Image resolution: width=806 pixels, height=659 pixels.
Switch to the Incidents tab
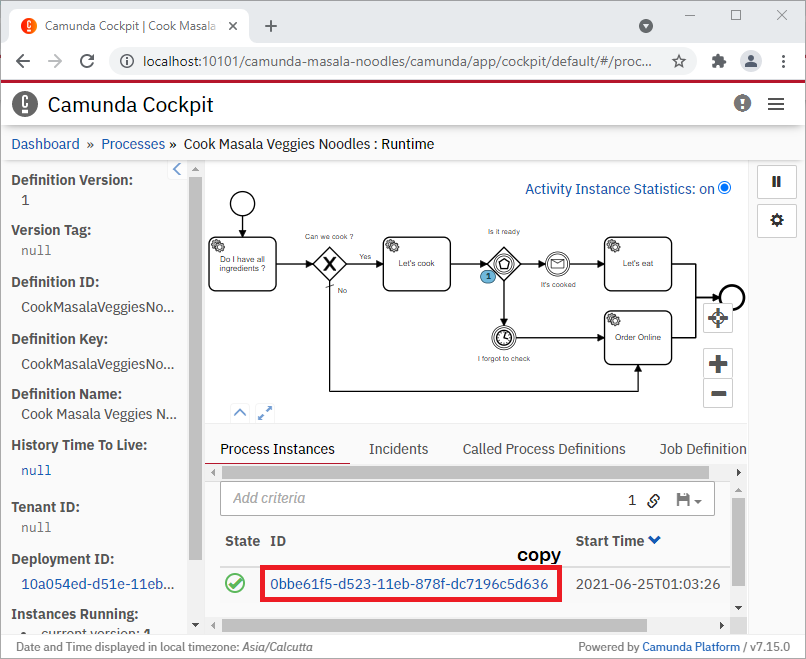point(398,449)
